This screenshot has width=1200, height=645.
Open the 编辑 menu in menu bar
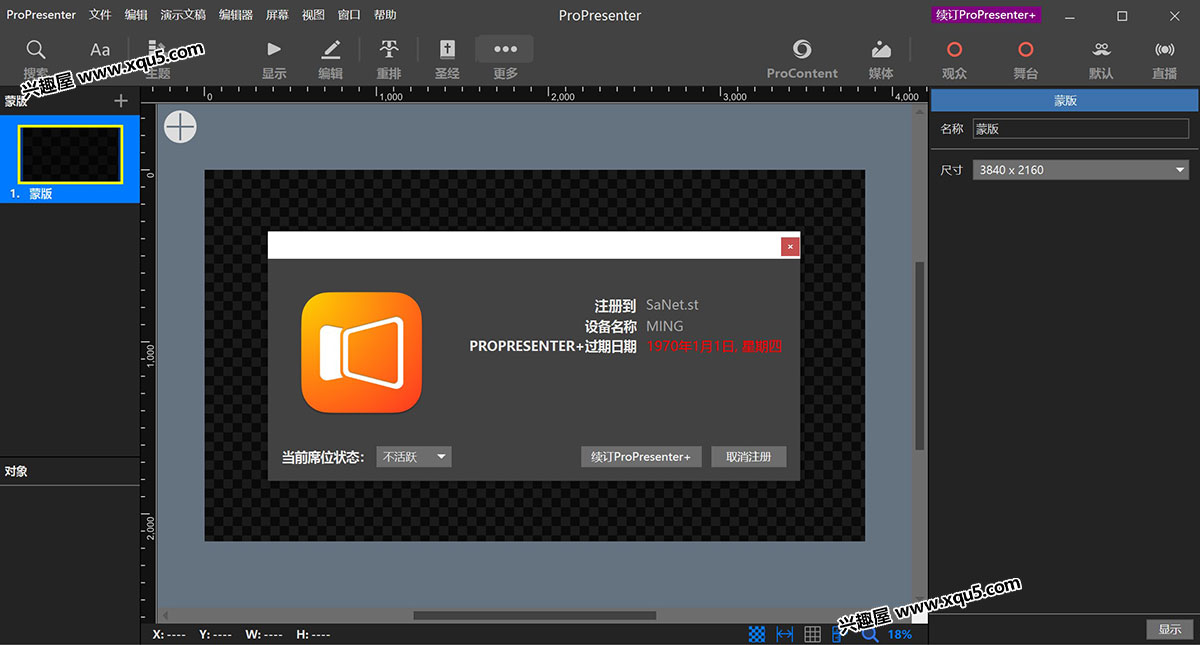[136, 15]
